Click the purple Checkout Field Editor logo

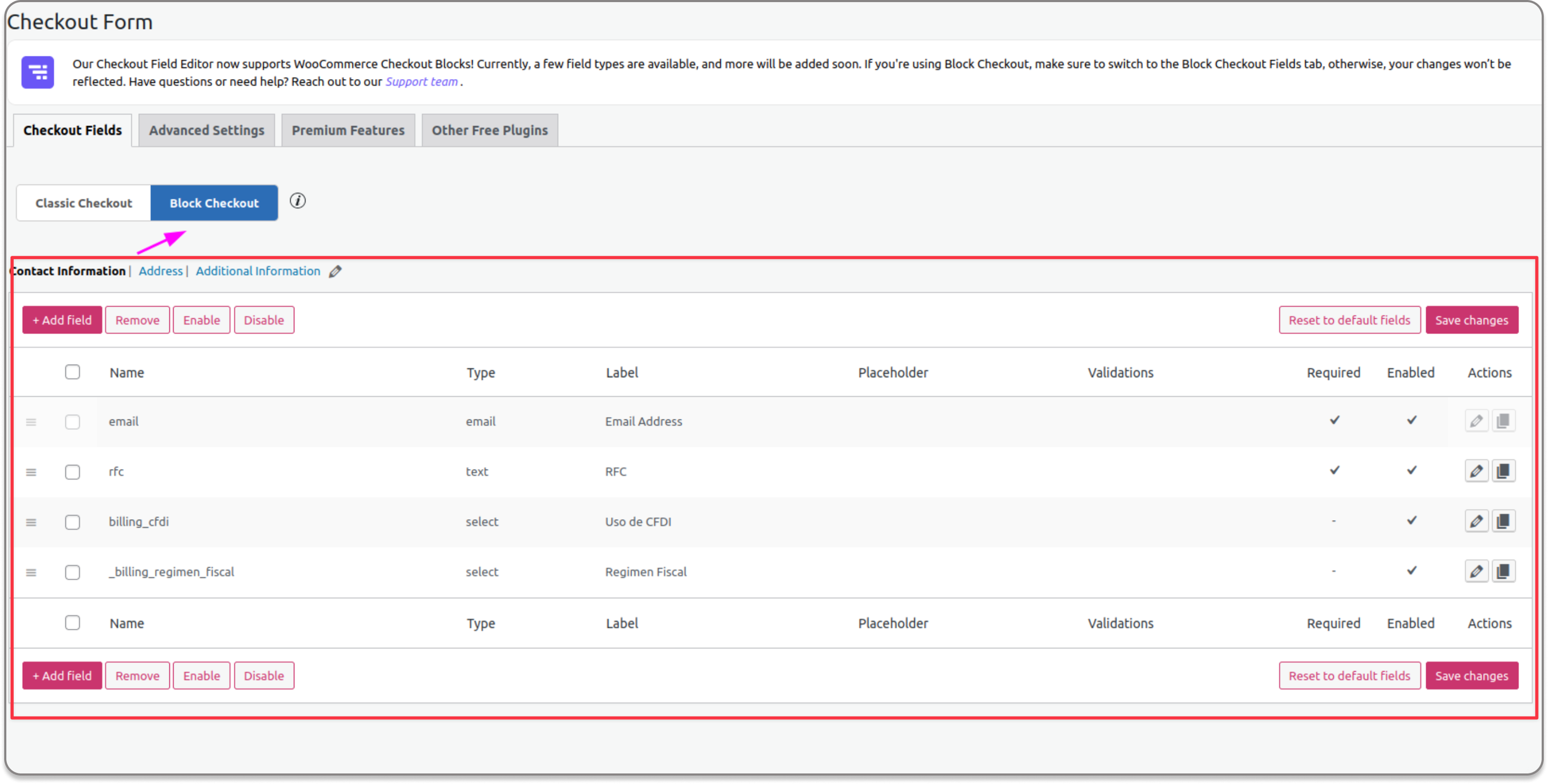point(38,72)
